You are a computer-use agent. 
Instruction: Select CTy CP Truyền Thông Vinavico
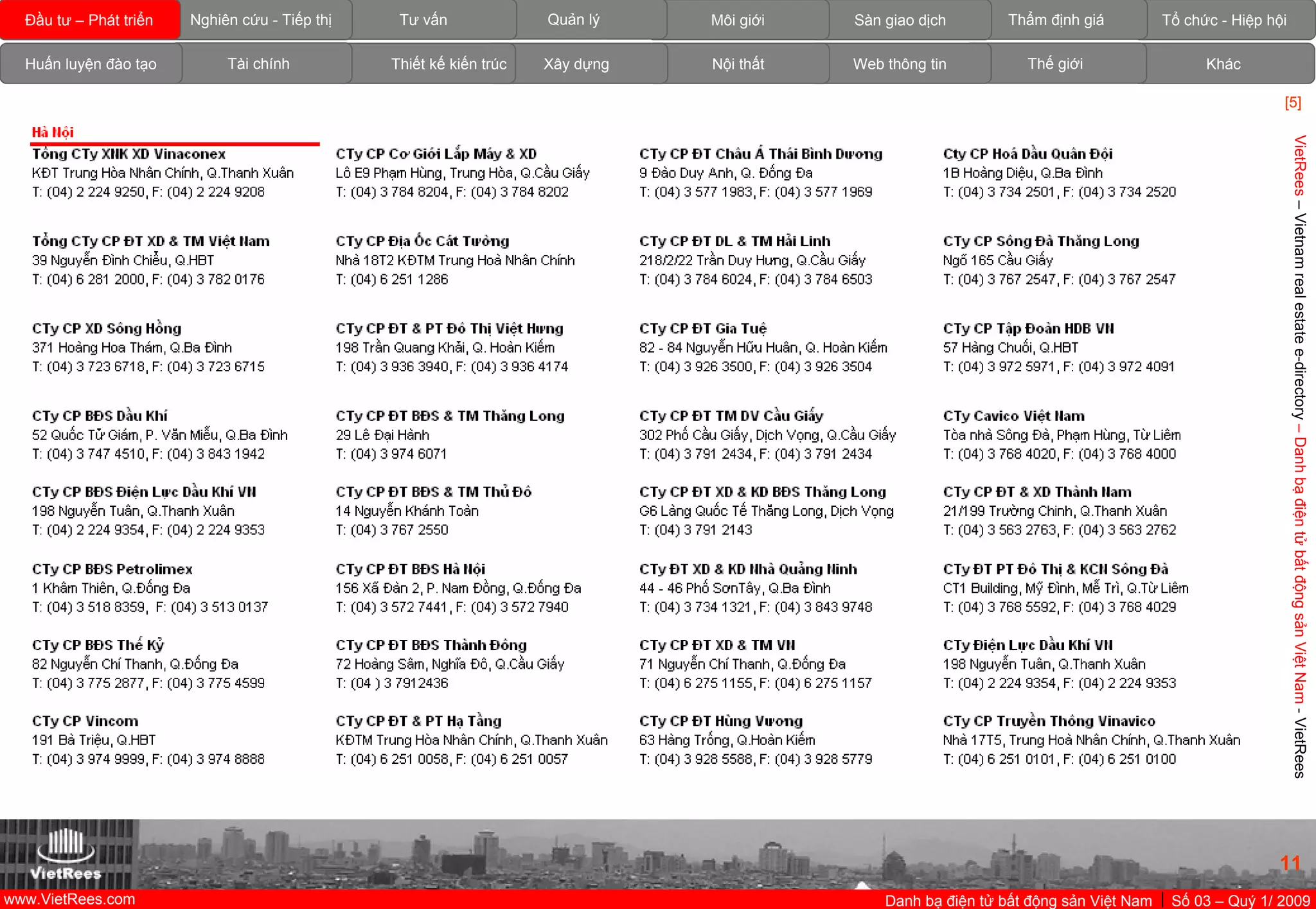(x=1049, y=721)
